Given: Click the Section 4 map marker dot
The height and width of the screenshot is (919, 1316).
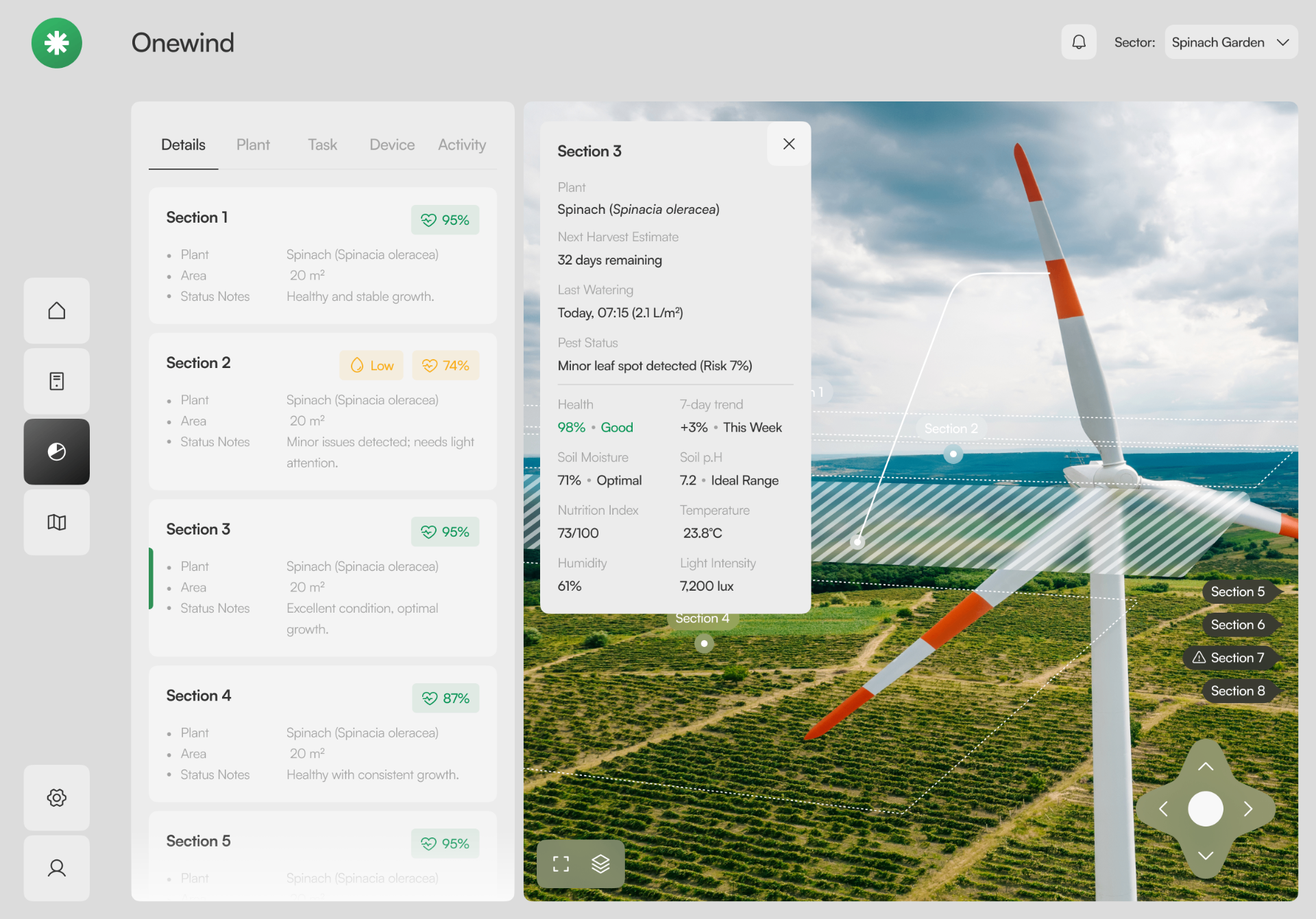Looking at the screenshot, I should coord(704,644).
